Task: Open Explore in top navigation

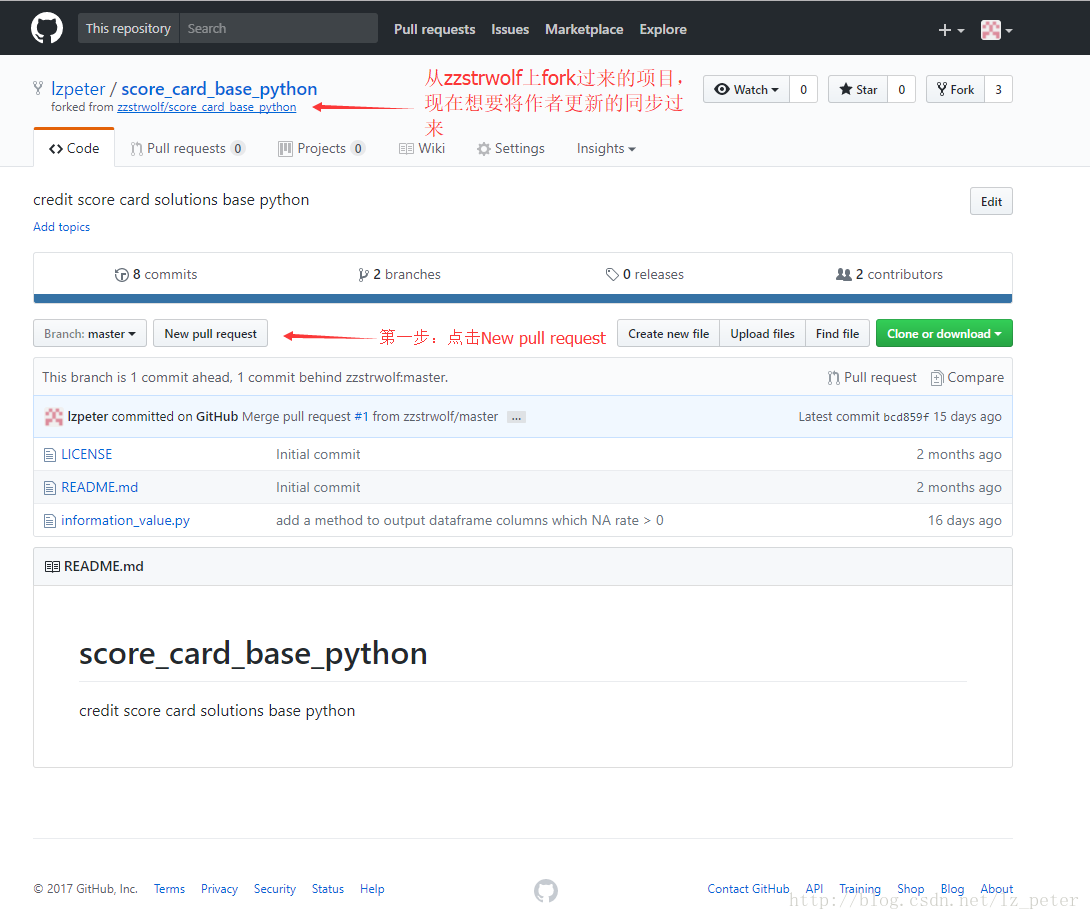Action: (x=663, y=29)
